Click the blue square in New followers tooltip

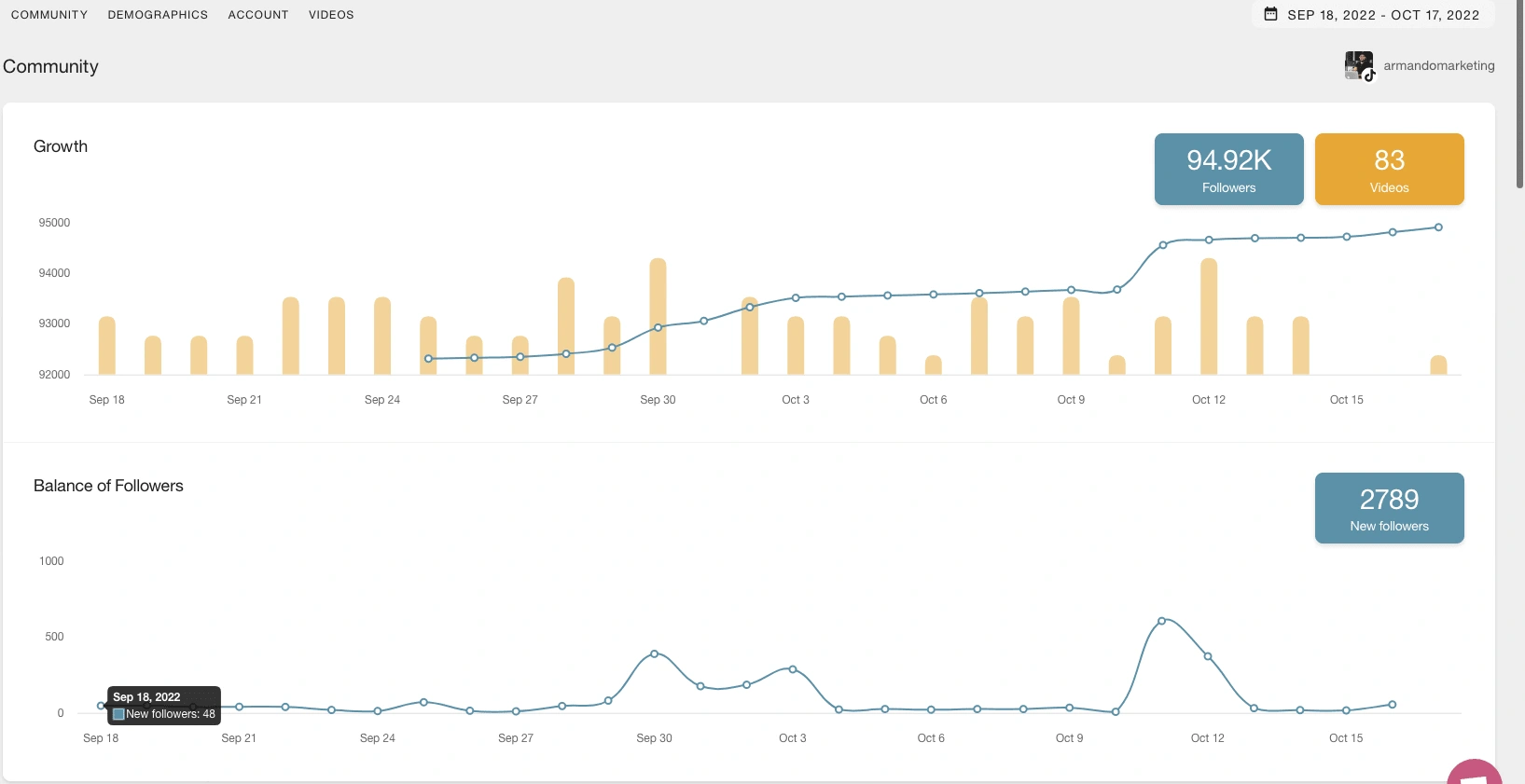pyautogui.click(x=118, y=714)
